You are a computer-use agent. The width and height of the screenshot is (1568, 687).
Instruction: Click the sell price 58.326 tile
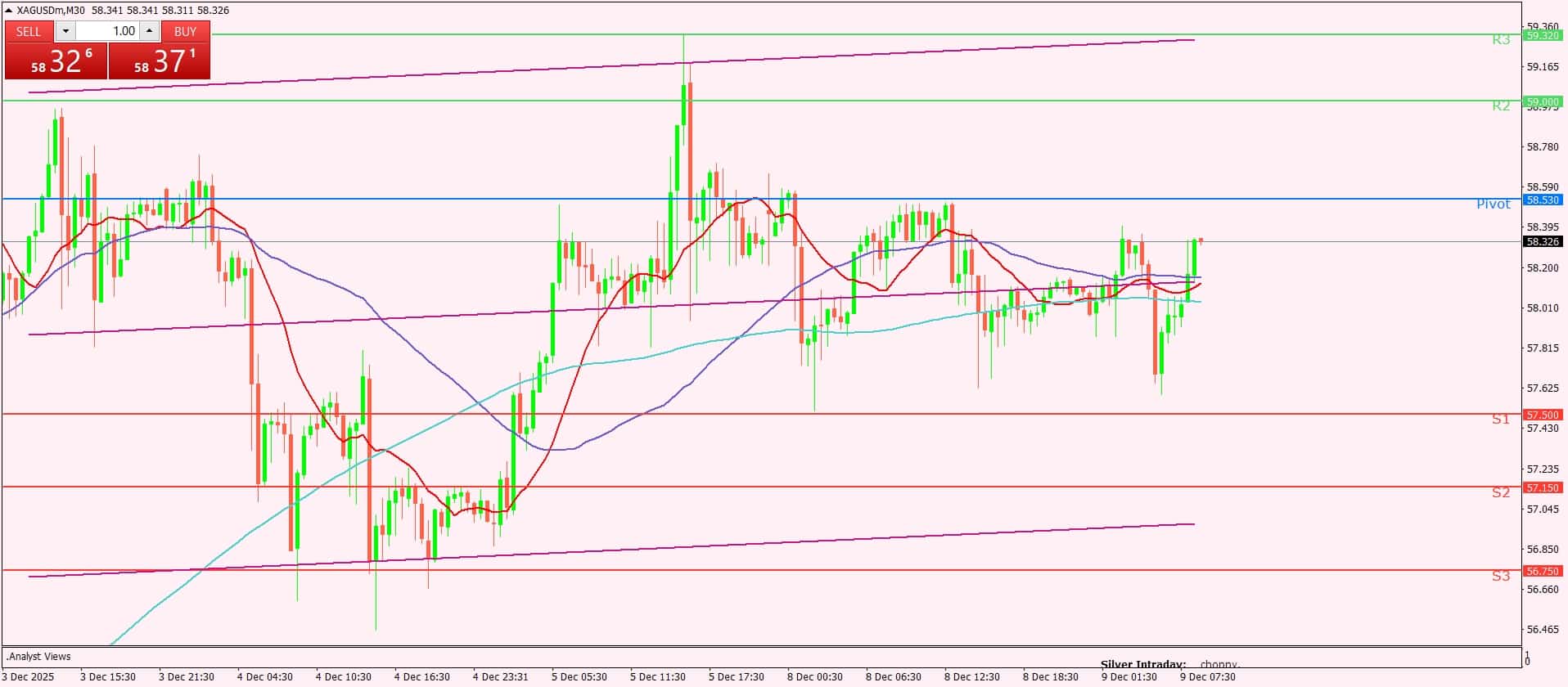[56, 61]
